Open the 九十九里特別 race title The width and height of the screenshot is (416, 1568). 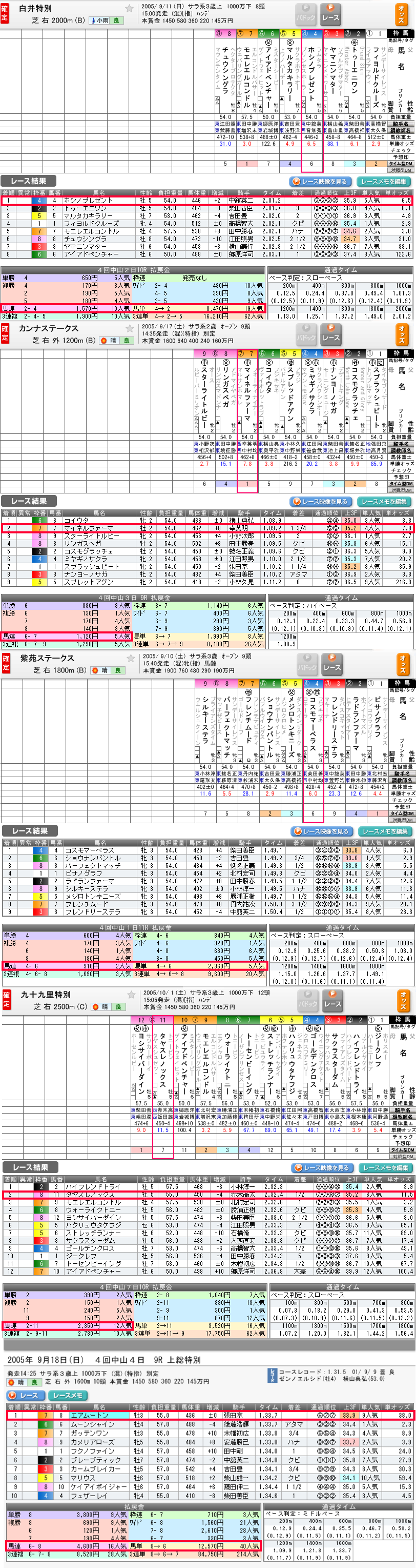[x=46, y=995]
